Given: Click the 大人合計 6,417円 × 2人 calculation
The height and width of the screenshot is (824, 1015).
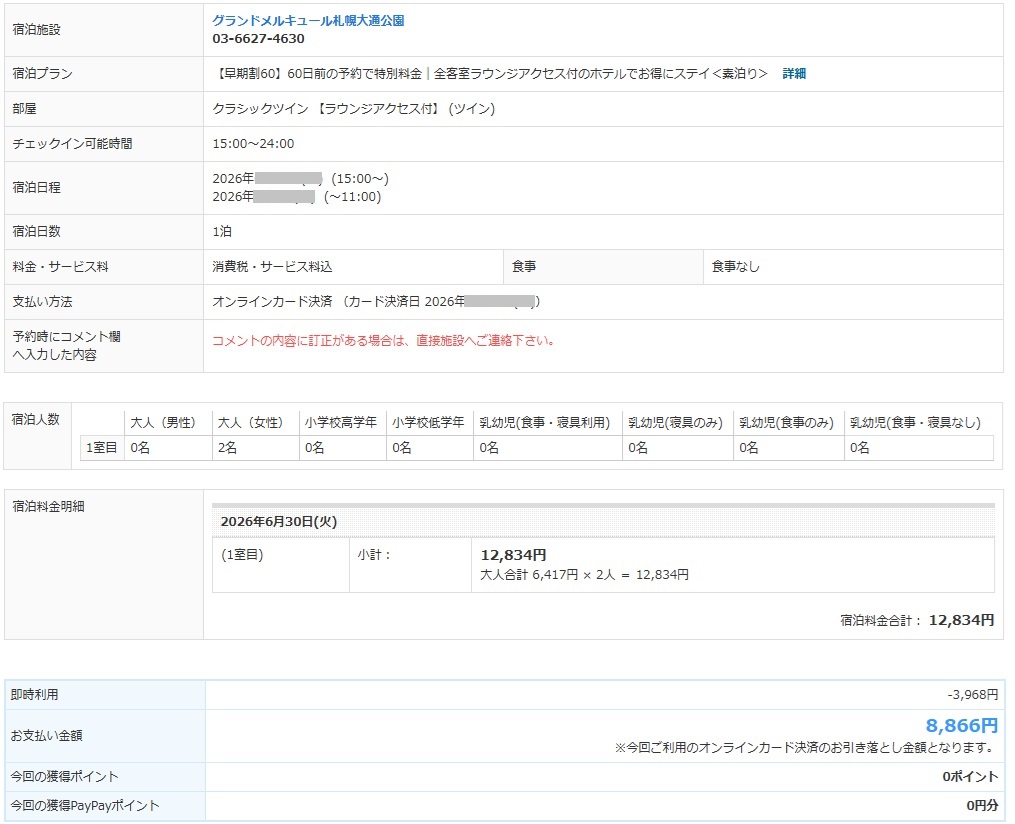Looking at the screenshot, I should tap(584, 575).
